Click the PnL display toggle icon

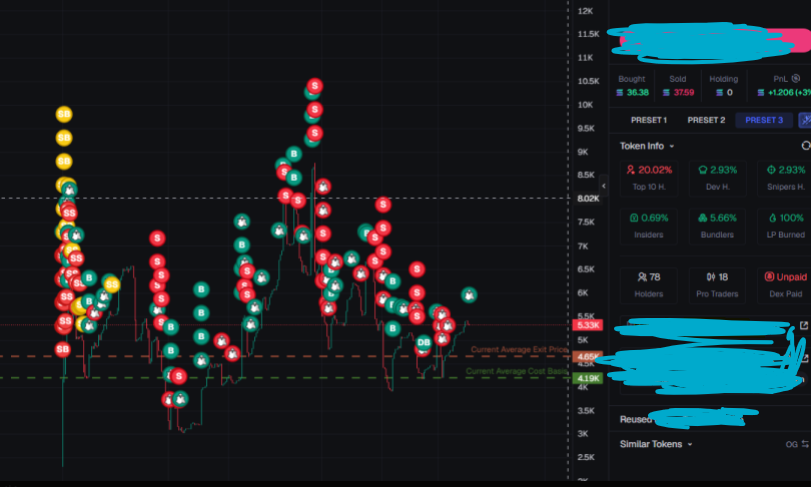[796, 79]
